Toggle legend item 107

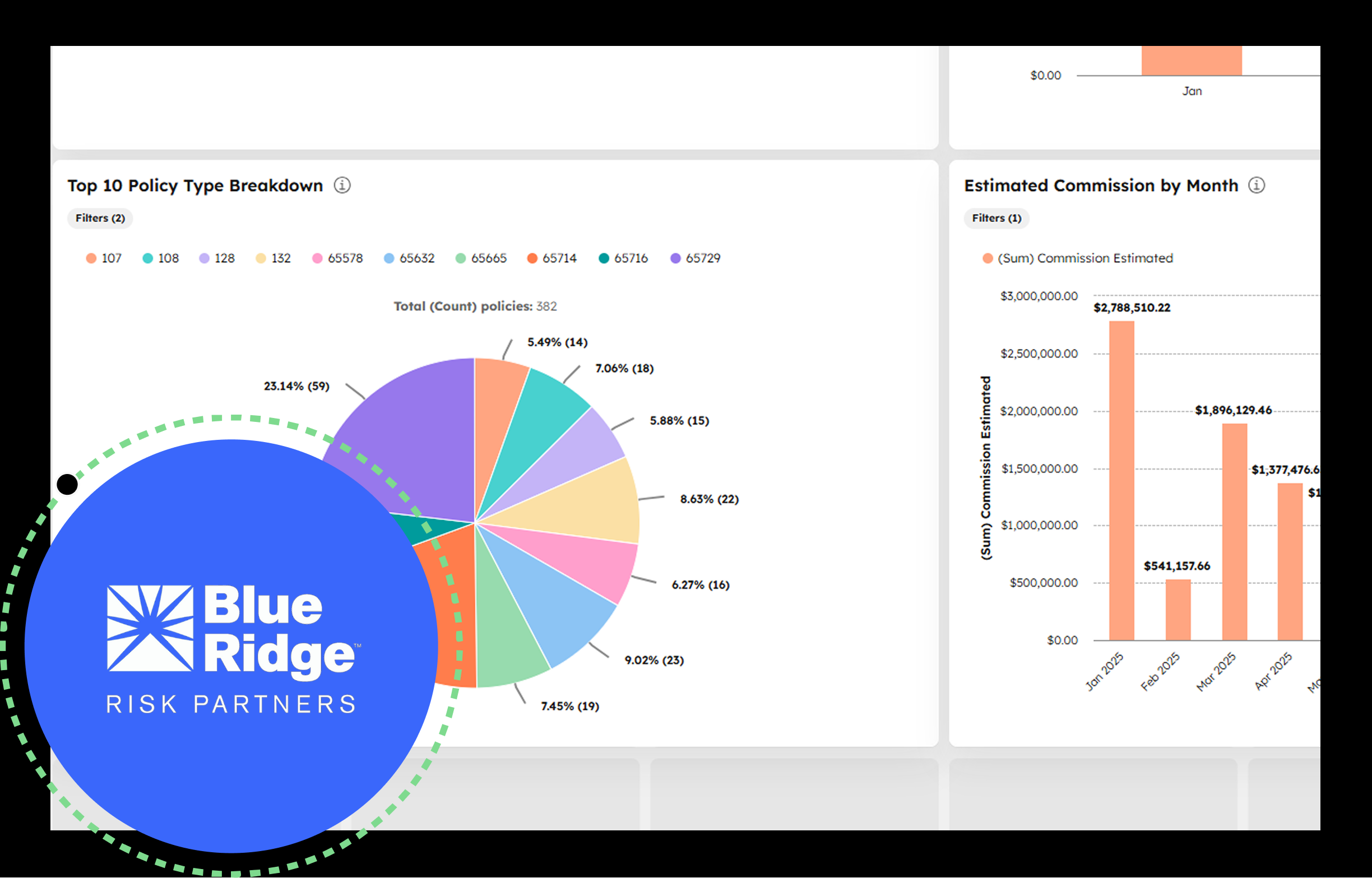(x=104, y=258)
